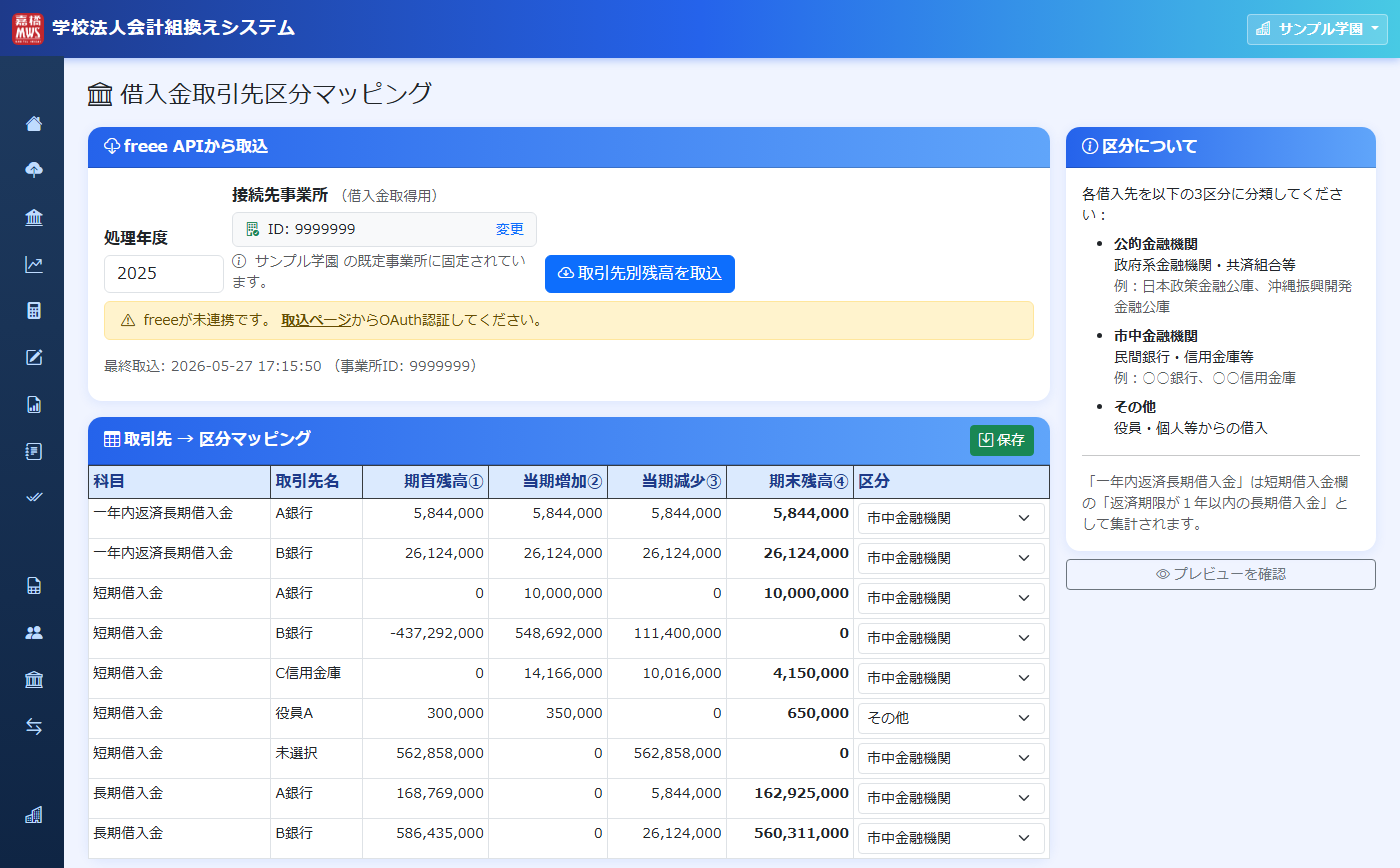
Task: Open the calculator icon in sidebar
Action: (34, 311)
